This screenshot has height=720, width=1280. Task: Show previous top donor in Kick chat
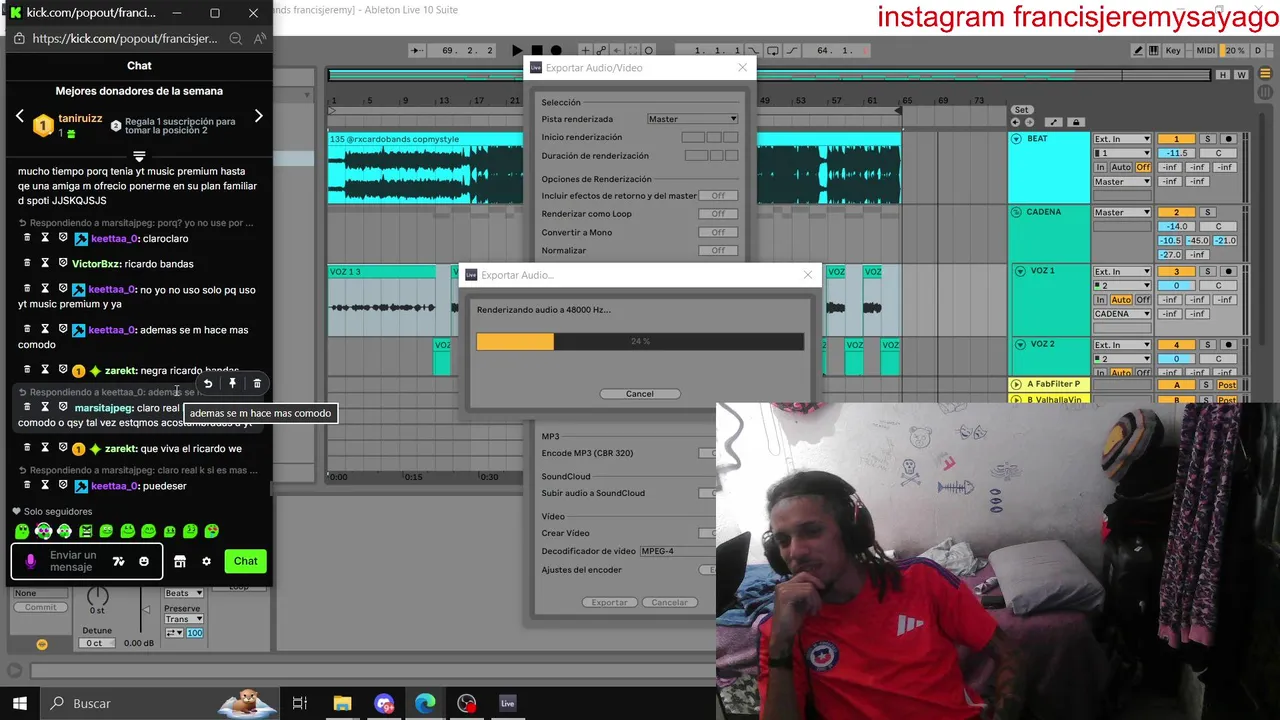[x=19, y=116]
